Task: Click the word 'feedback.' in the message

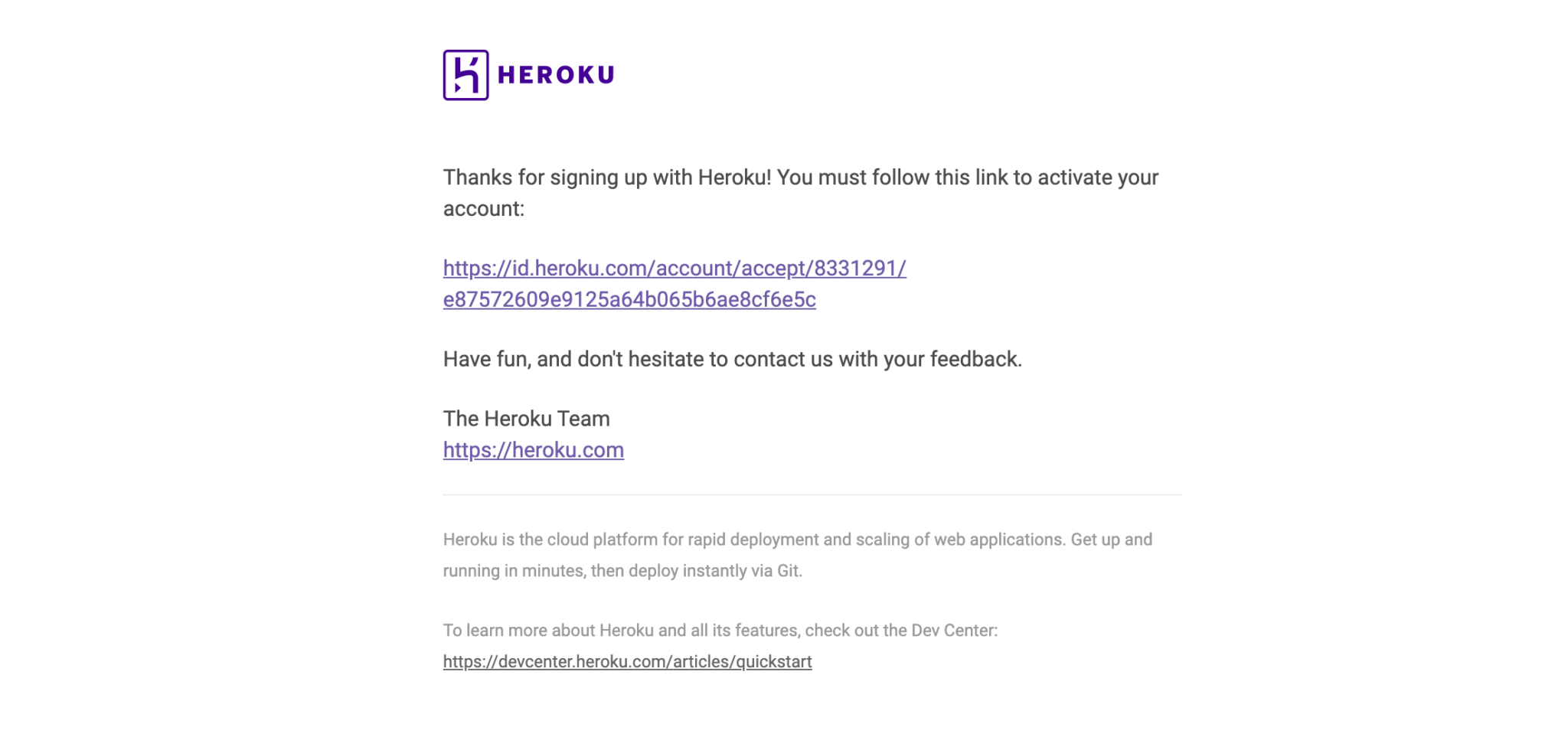Action: point(976,359)
